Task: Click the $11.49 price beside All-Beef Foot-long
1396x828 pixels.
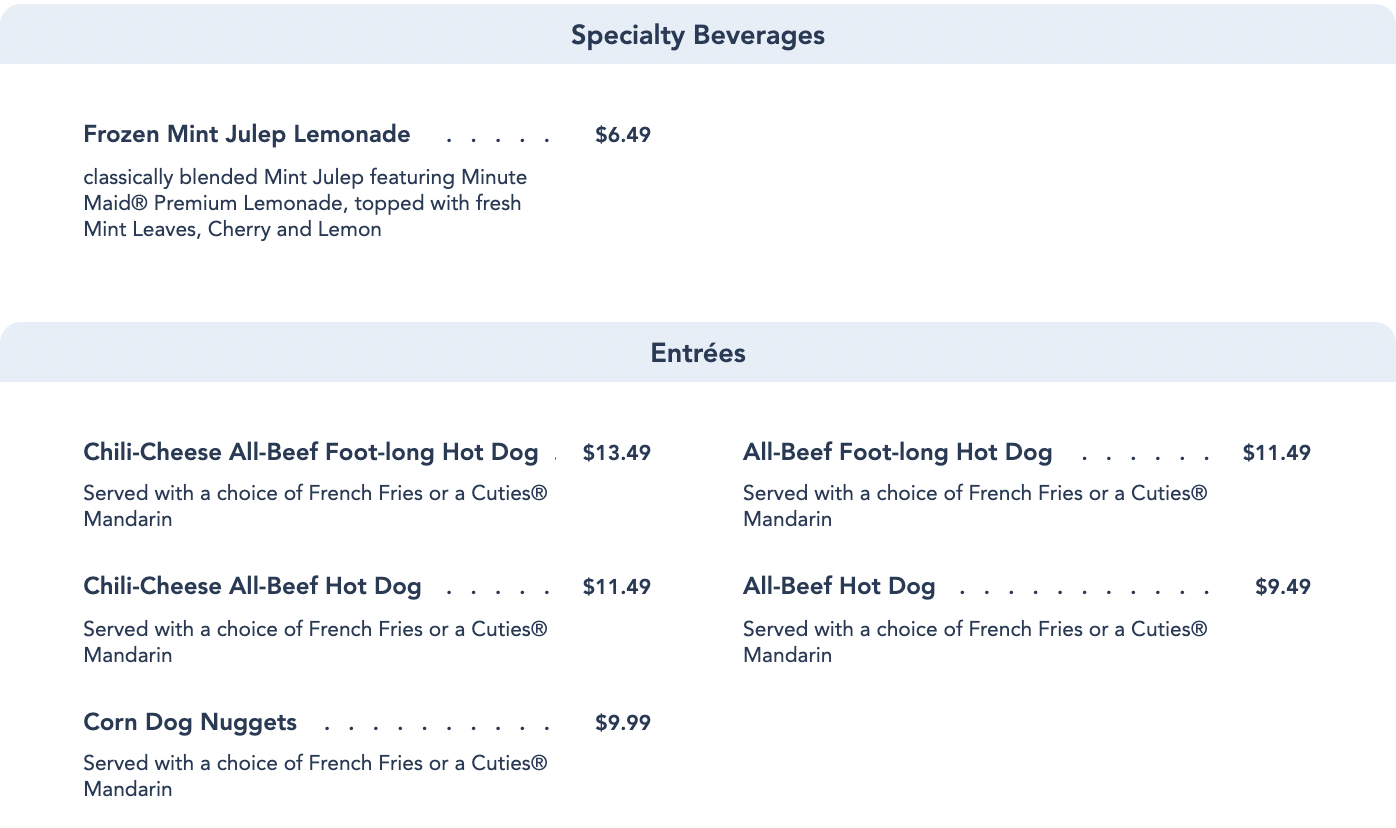Action: [1276, 453]
